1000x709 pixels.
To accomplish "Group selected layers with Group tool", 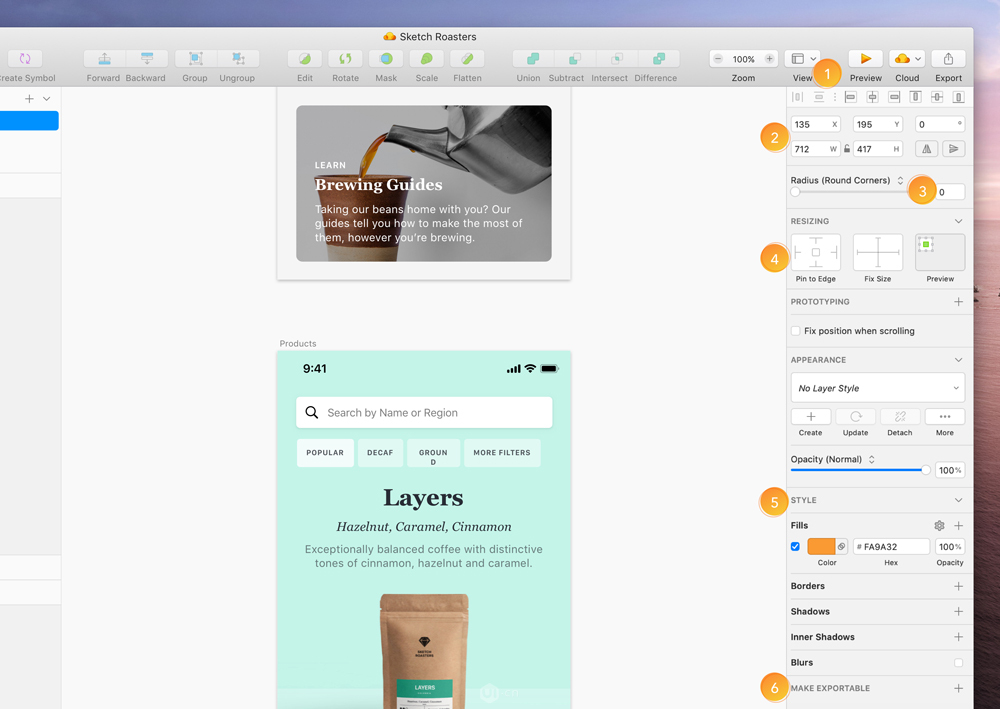I will click(x=196, y=59).
